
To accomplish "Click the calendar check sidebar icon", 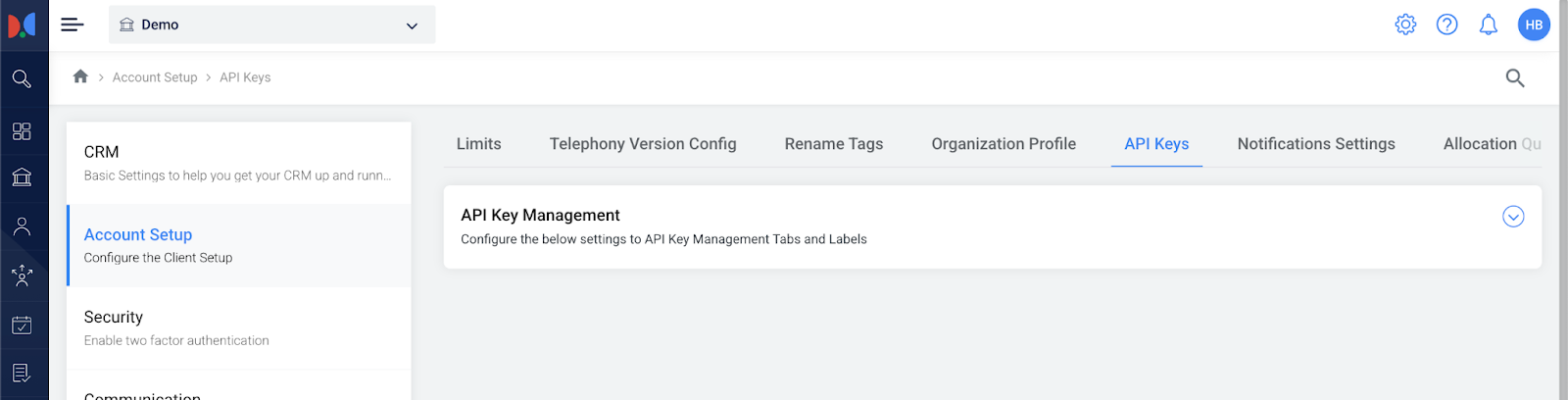I will click(22, 325).
